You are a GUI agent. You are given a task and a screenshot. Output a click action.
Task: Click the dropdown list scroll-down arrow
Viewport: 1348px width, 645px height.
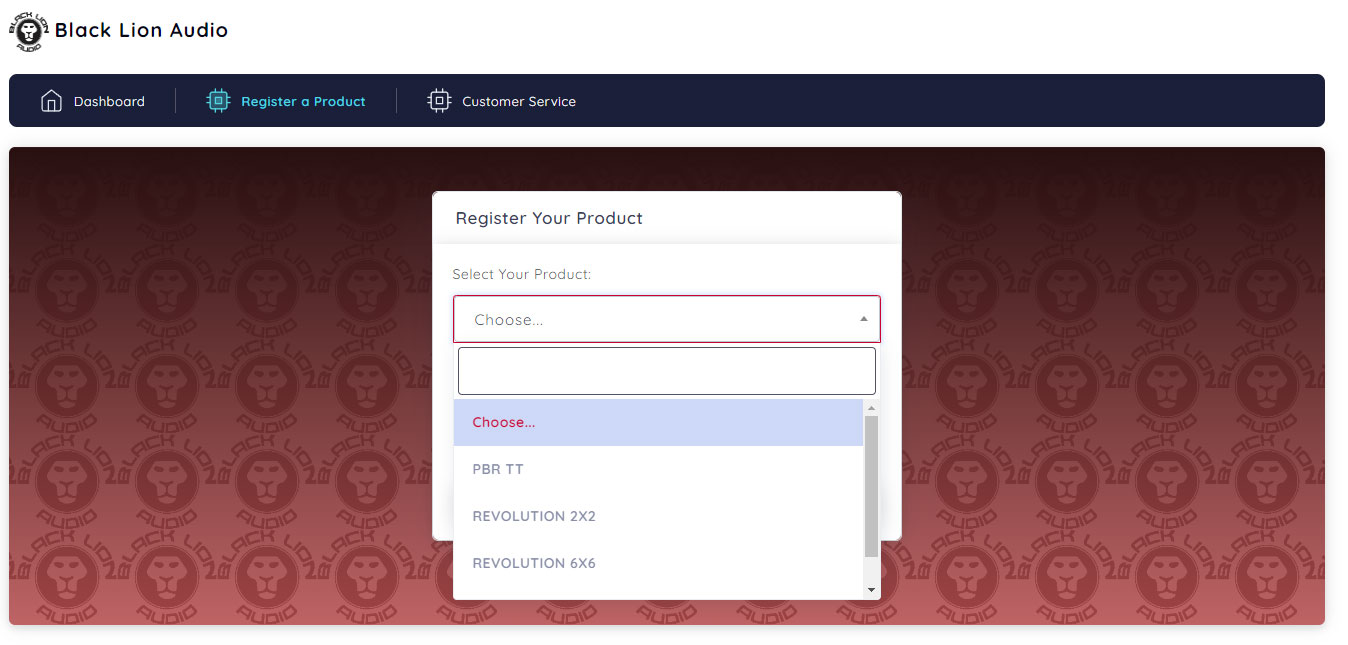click(x=871, y=591)
